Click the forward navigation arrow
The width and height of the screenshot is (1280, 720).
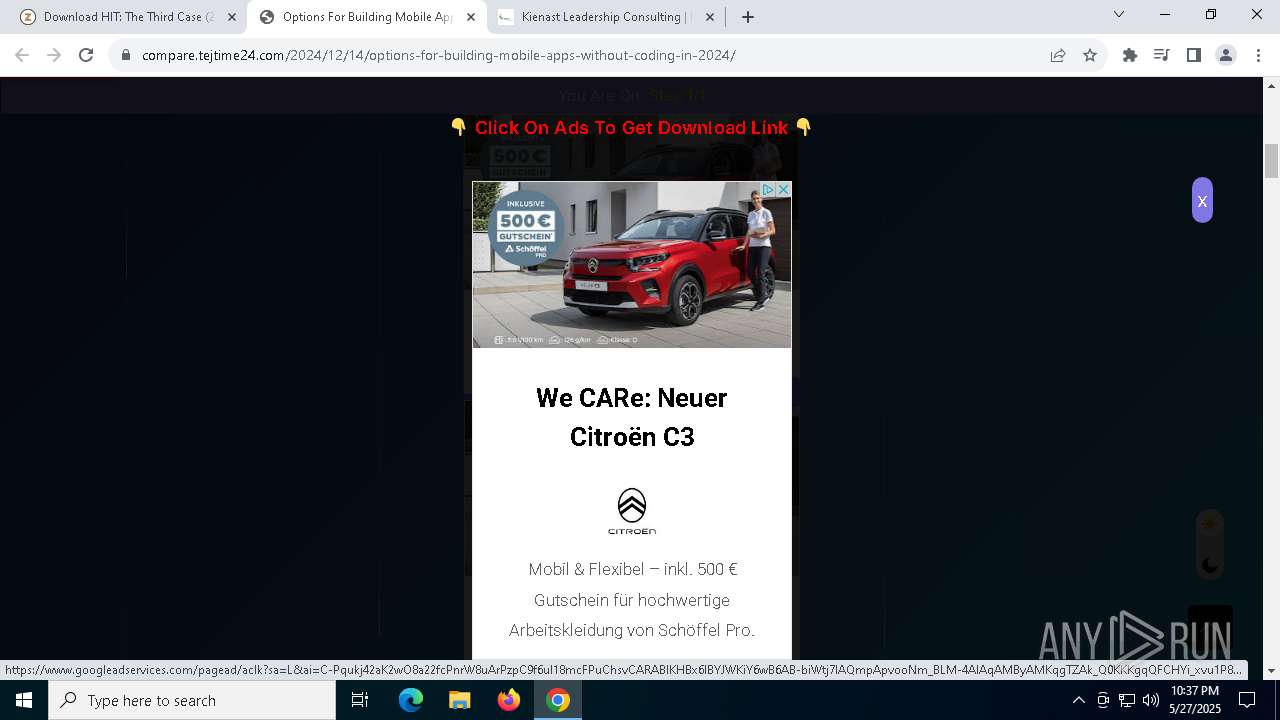pyautogui.click(x=54, y=55)
